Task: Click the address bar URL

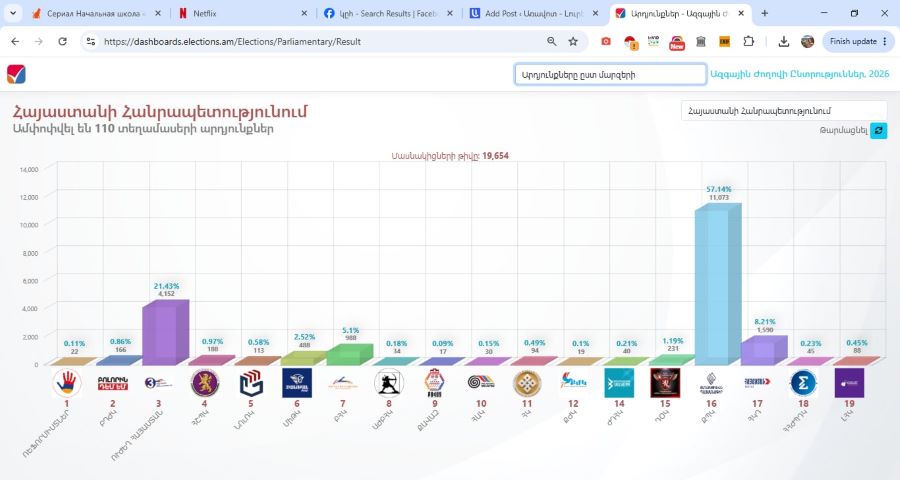Action: coord(232,41)
